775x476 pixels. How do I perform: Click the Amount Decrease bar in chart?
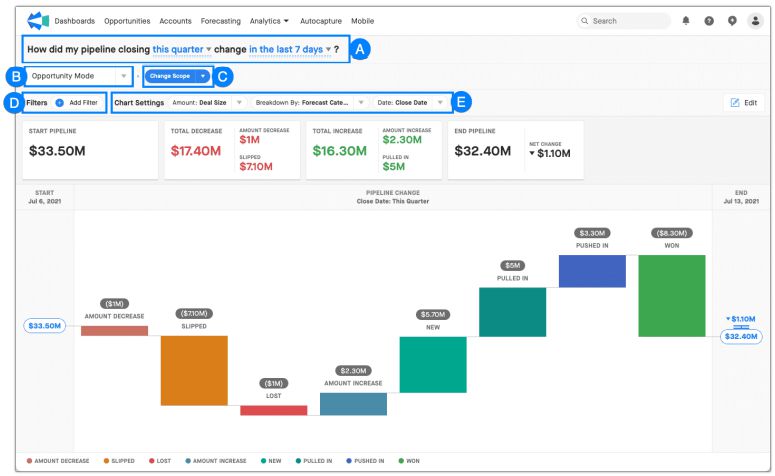coord(114,331)
